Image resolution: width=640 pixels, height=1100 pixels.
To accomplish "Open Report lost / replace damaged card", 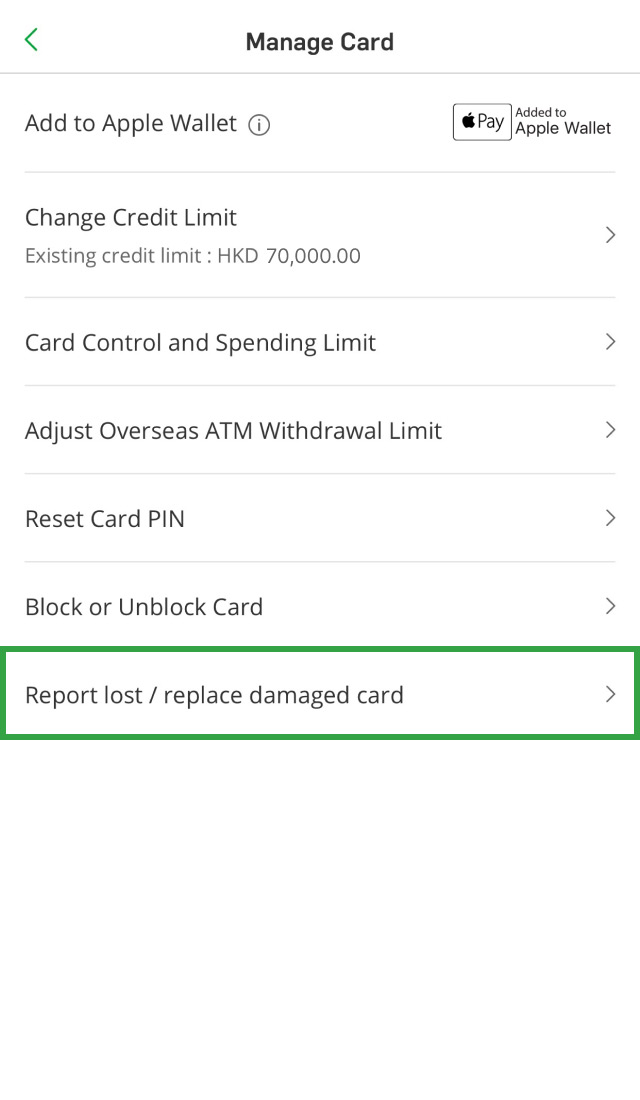I will [x=214, y=695].
